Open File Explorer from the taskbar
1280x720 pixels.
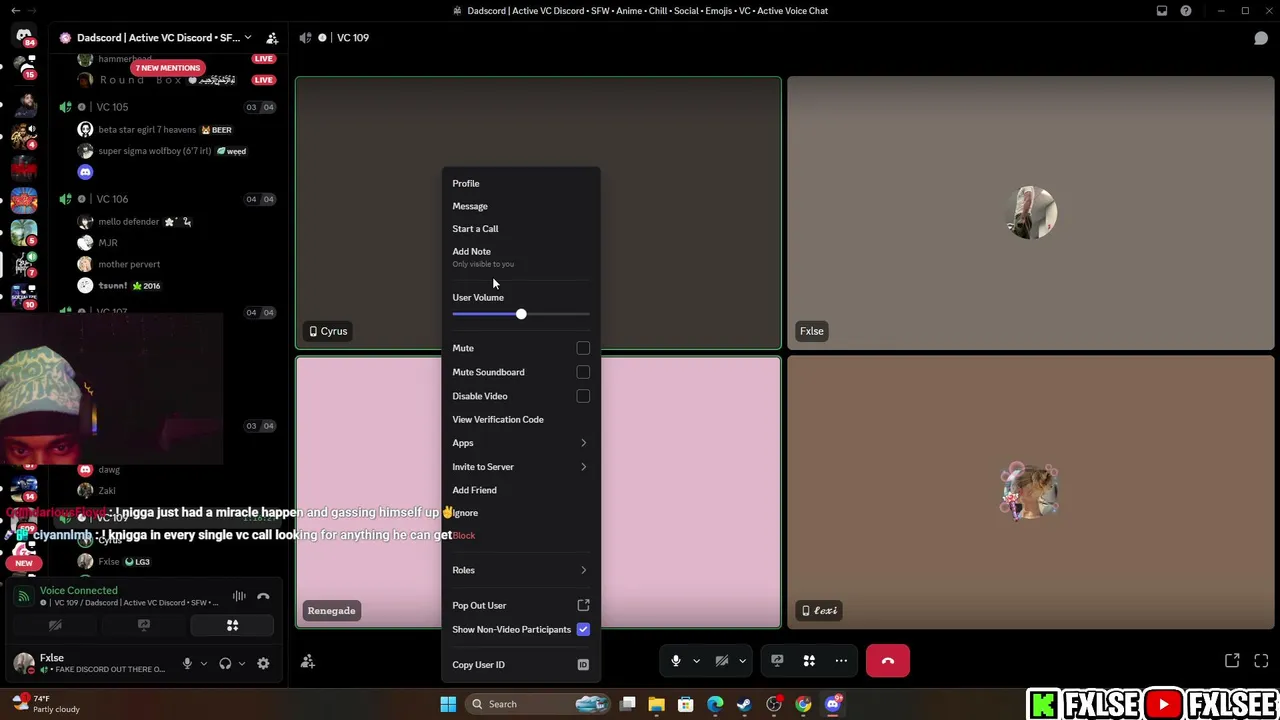(656, 704)
